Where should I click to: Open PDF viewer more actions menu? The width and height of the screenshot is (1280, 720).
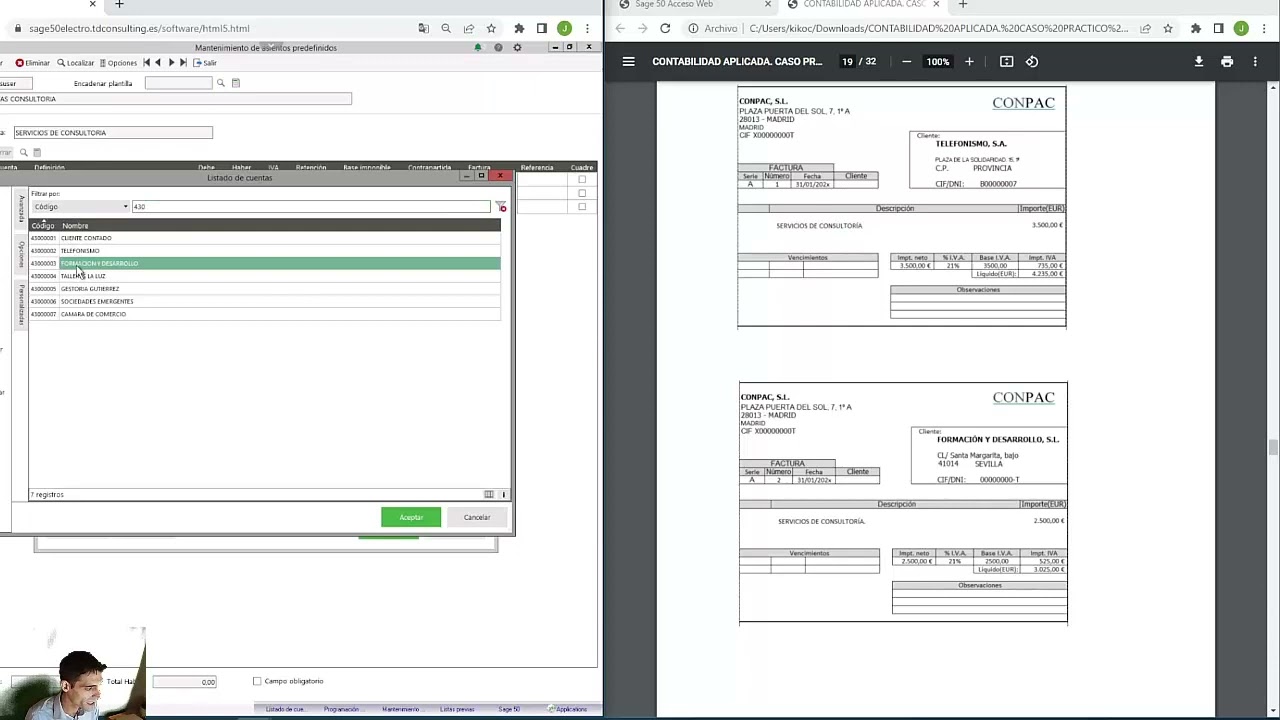coord(1255,62)
